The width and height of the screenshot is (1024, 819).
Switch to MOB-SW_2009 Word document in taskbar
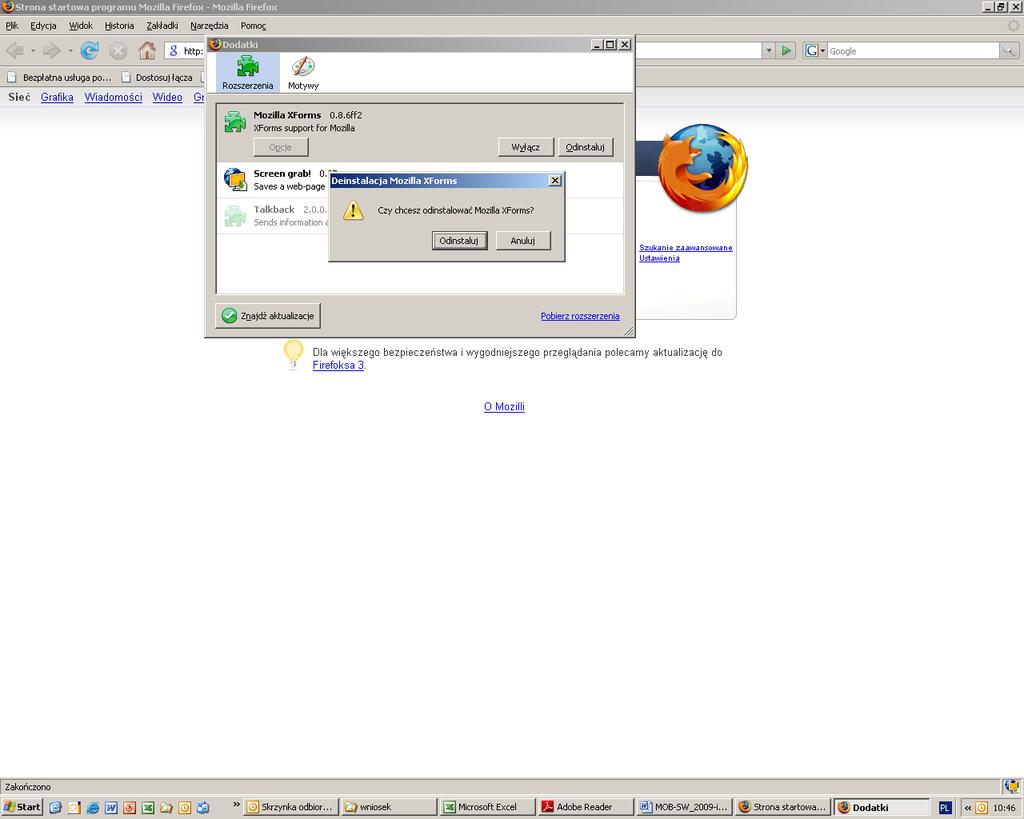pos(684,807)
